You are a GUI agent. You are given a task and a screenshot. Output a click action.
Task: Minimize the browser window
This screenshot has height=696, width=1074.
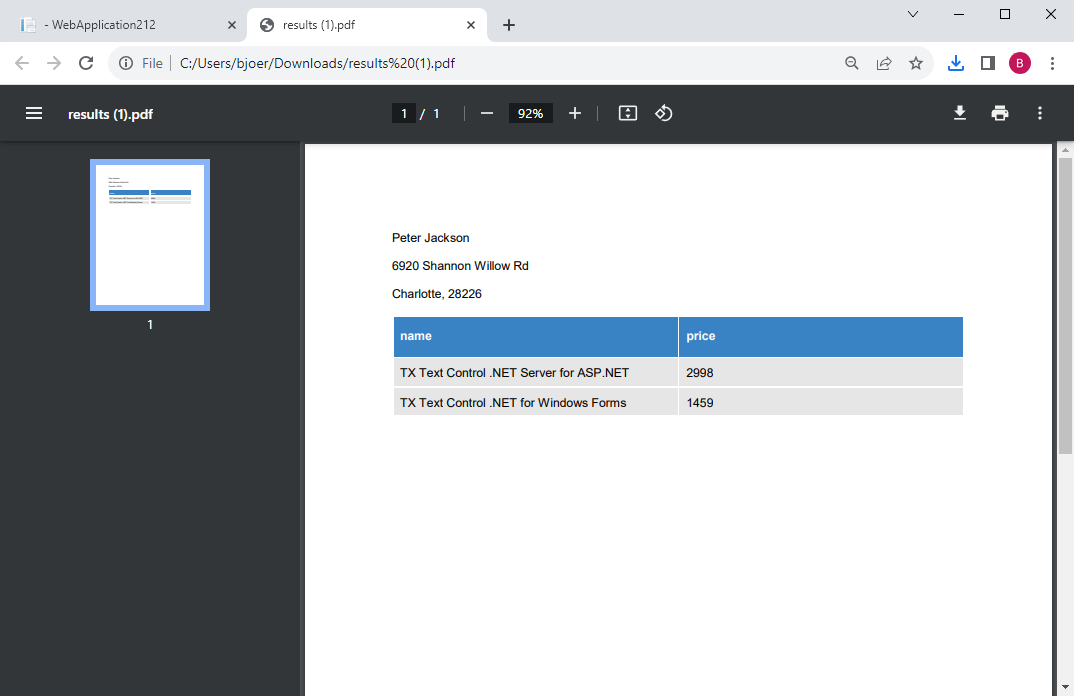coord(959,14)
